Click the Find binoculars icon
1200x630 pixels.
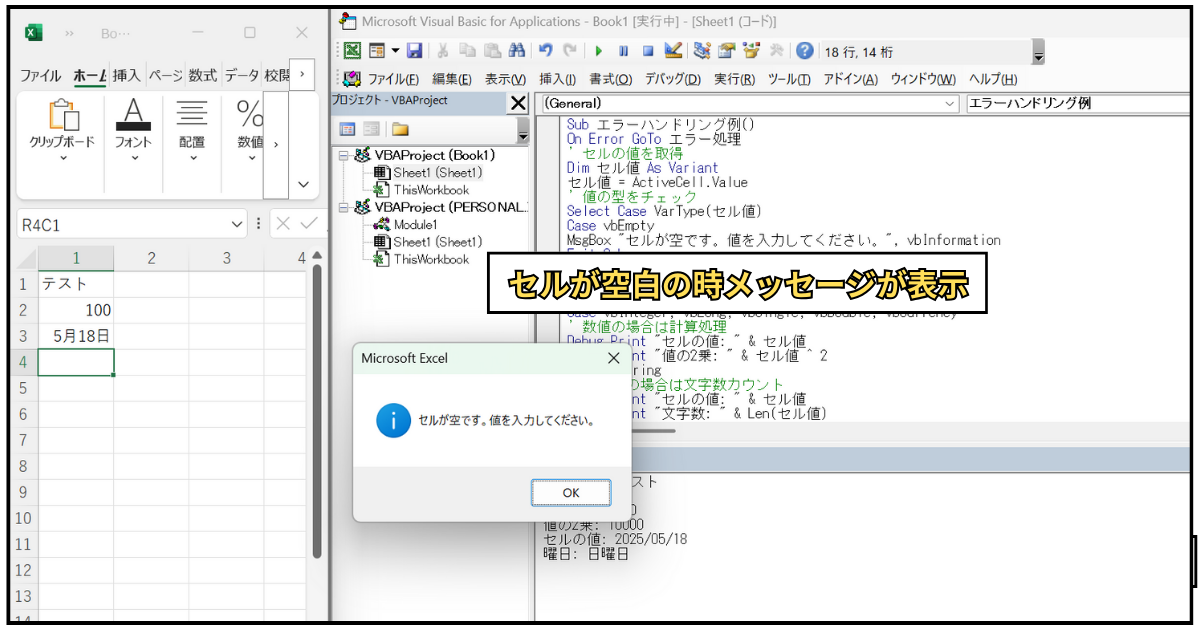point(517,51)
